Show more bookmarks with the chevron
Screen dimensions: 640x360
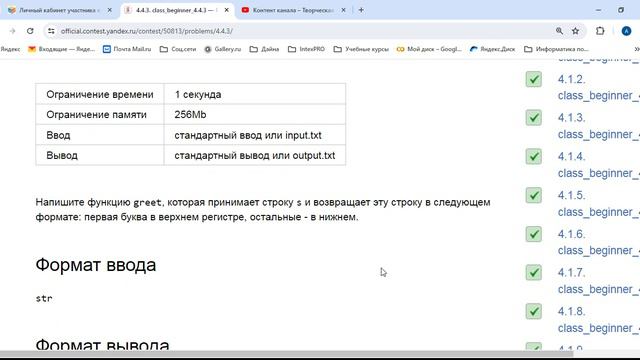(x=637, y=49)
